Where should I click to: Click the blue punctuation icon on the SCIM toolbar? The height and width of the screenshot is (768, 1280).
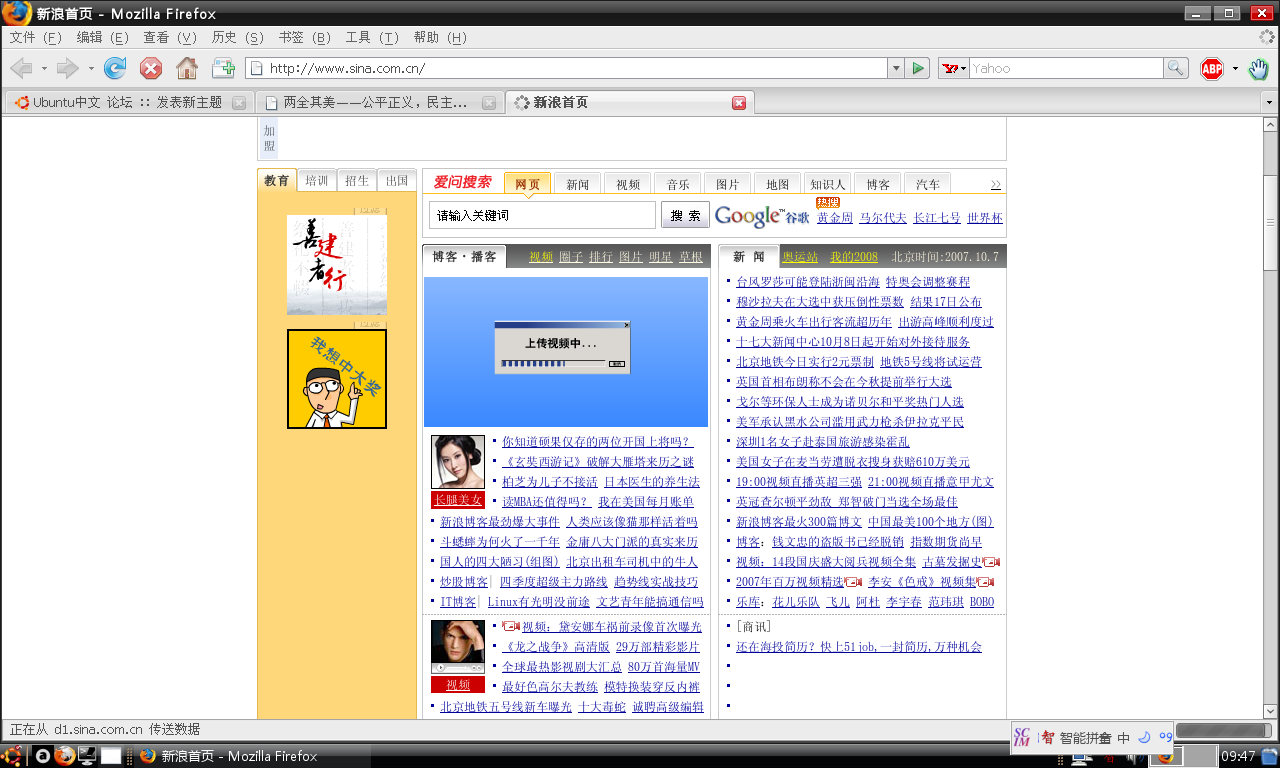[x=1165, y=737]
